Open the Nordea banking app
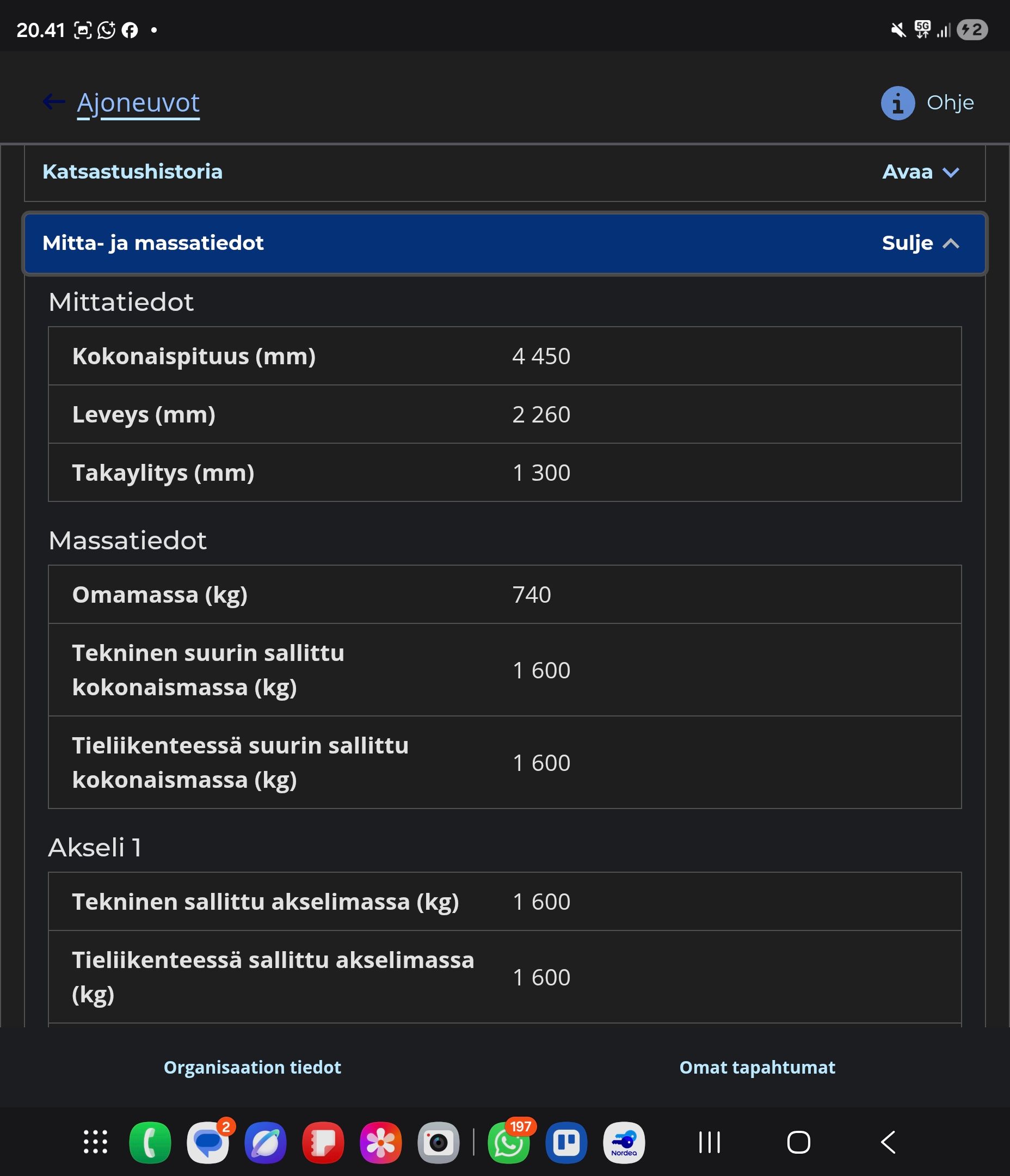Viewport: 1010px width, 1176px height. click(x=624, y=1142)
